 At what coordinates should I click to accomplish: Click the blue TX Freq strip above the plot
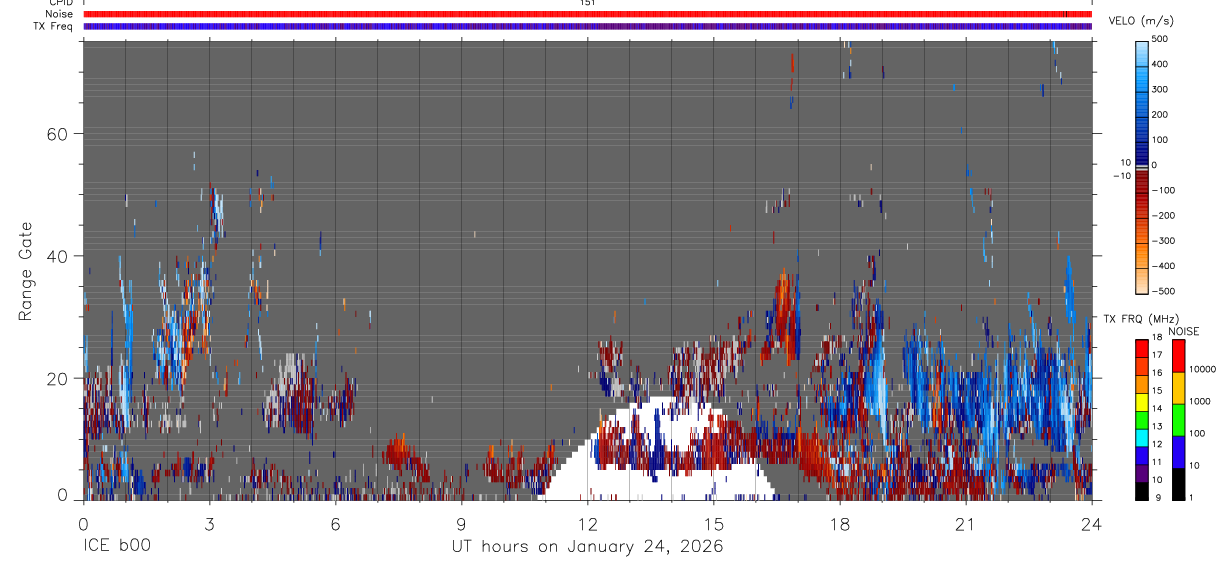[x=588, y=26]
